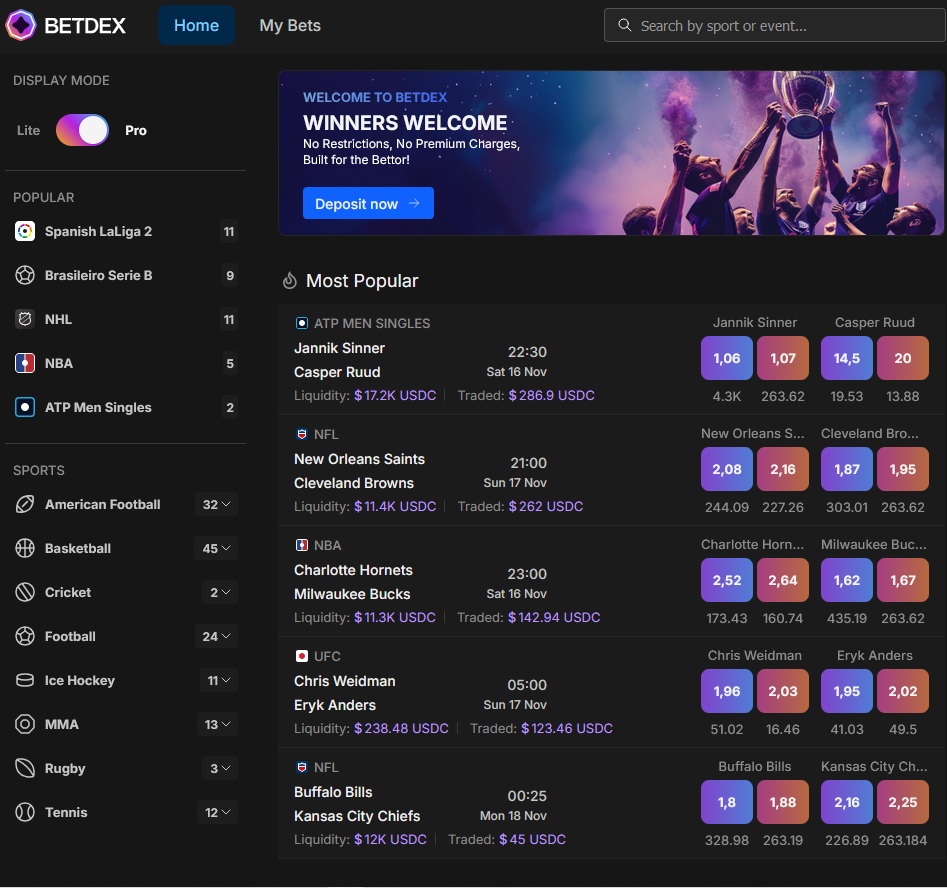Click the Rugby ball icon
Image resolution: width=947 pixels, height=888 pixels.
tap(25, 768)
